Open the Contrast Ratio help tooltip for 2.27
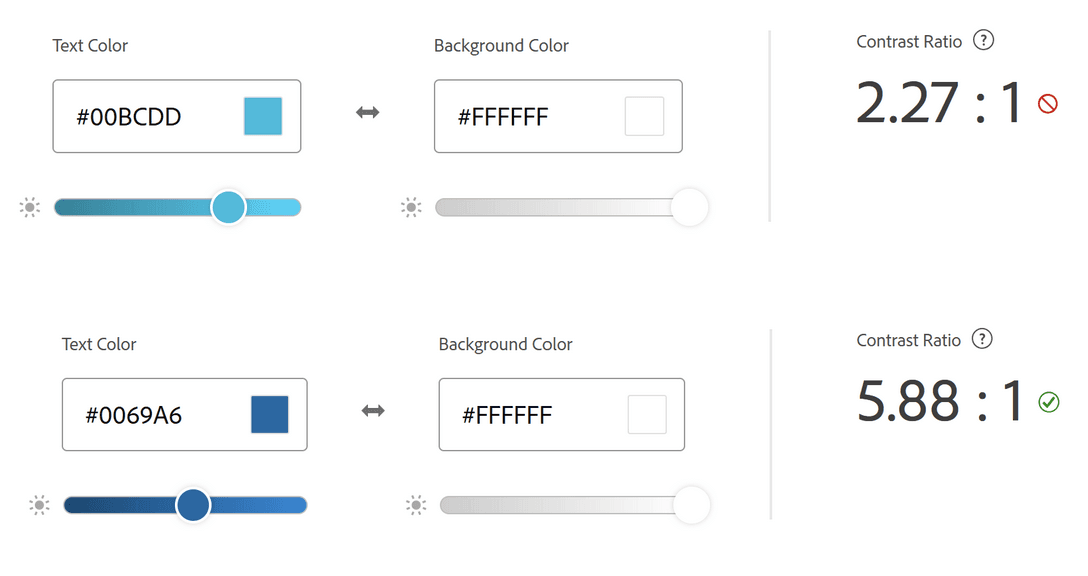This screenshot has width=1088, height=576. pos(983,41)
